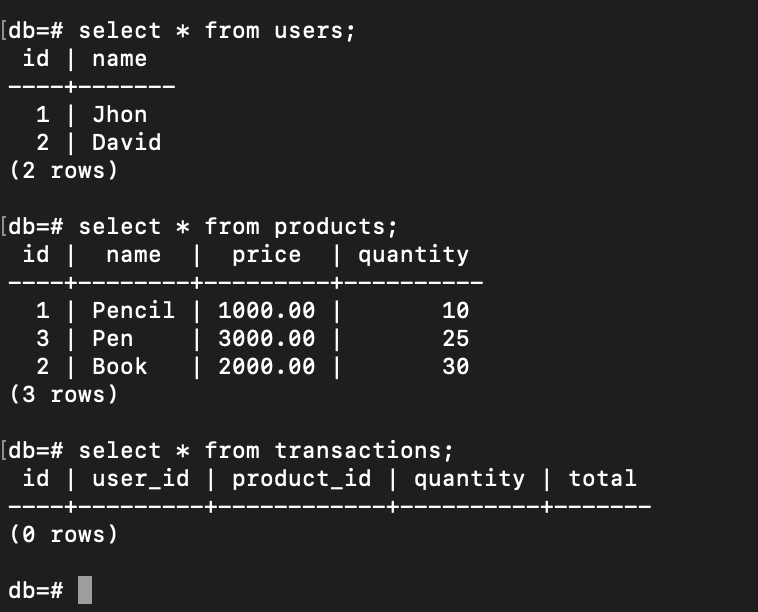Click the 'select * from products;' command

click(x=237, y=227)
